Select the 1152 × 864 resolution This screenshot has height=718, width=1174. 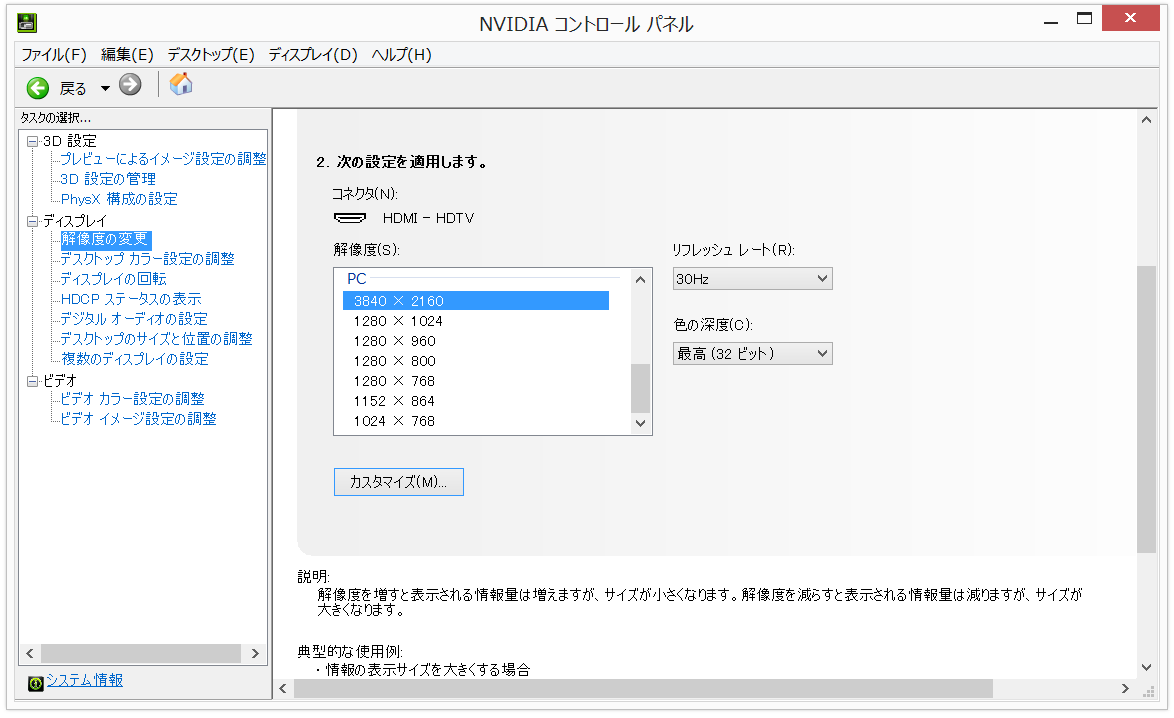click(x=395, y=401)
